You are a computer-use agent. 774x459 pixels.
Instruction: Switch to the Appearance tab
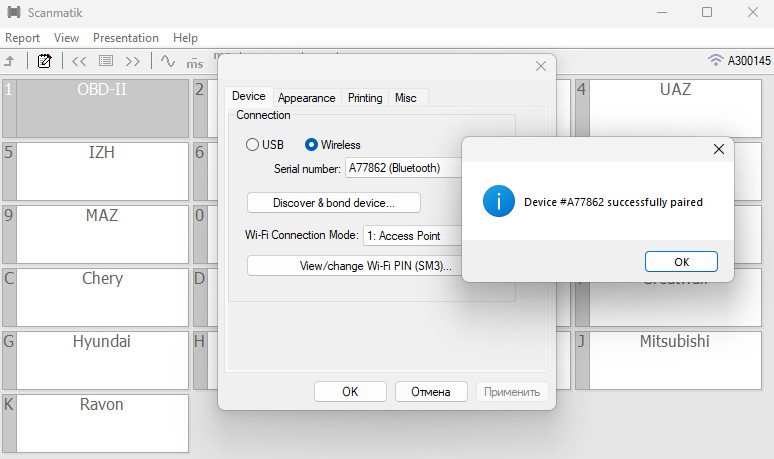tap(306, 98)
